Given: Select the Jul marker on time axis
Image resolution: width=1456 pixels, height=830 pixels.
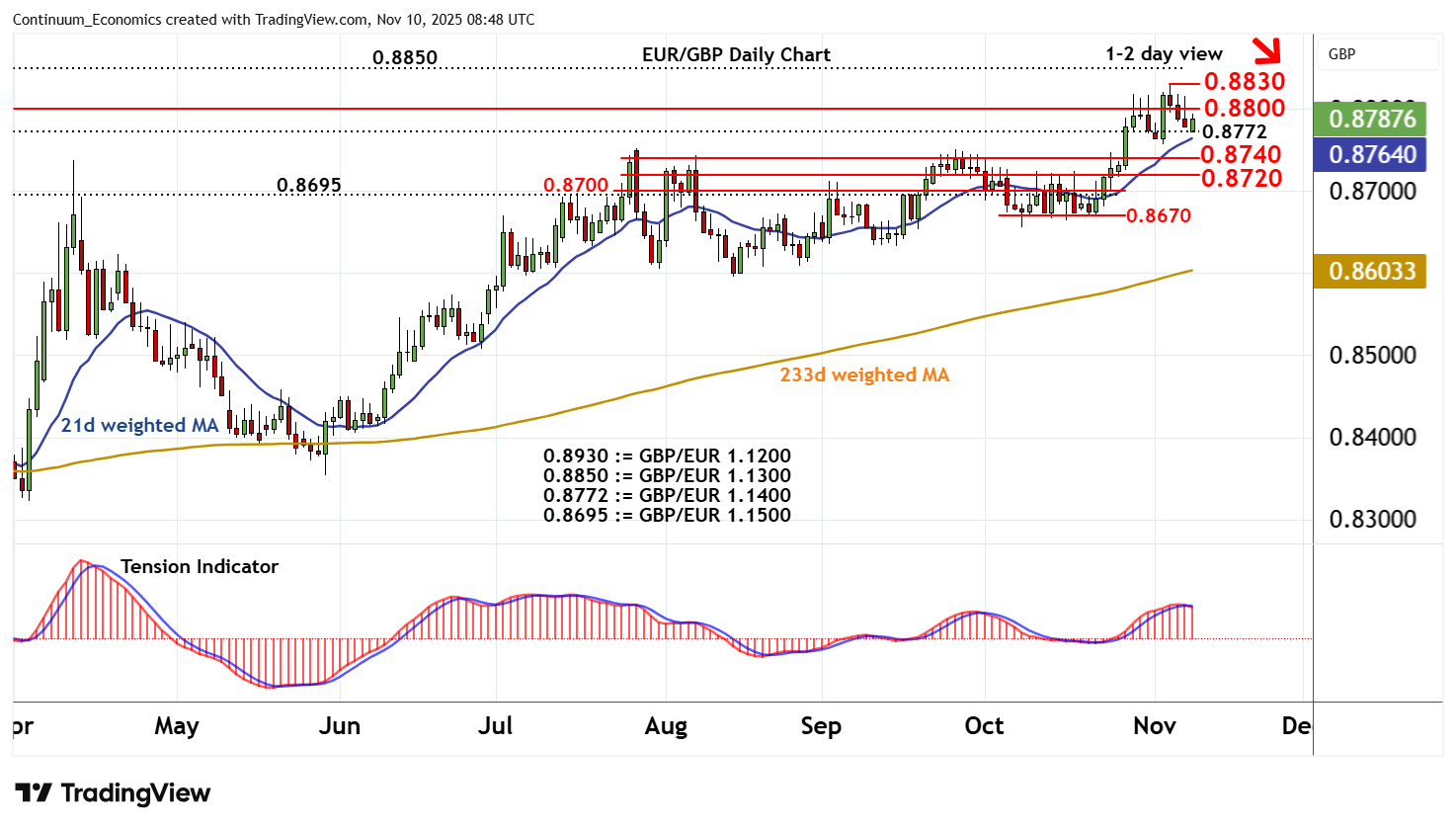Looking at the screenshot, I should pos(495,726).
